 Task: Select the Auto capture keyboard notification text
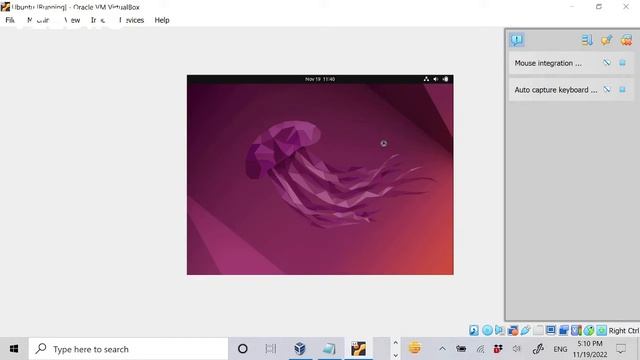(x=556, y=90)
